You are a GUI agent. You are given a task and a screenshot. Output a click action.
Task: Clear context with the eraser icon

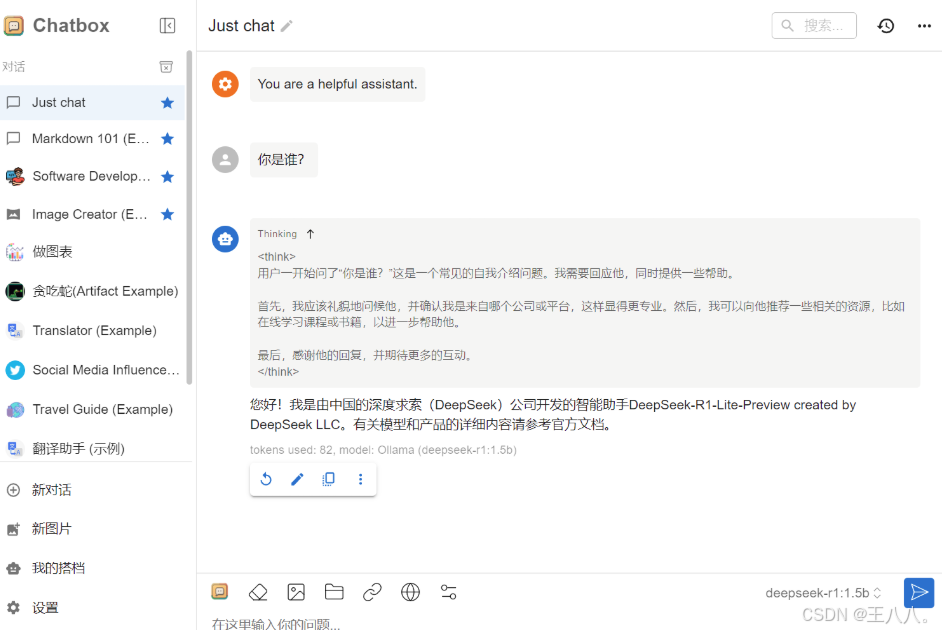(258, 592)
